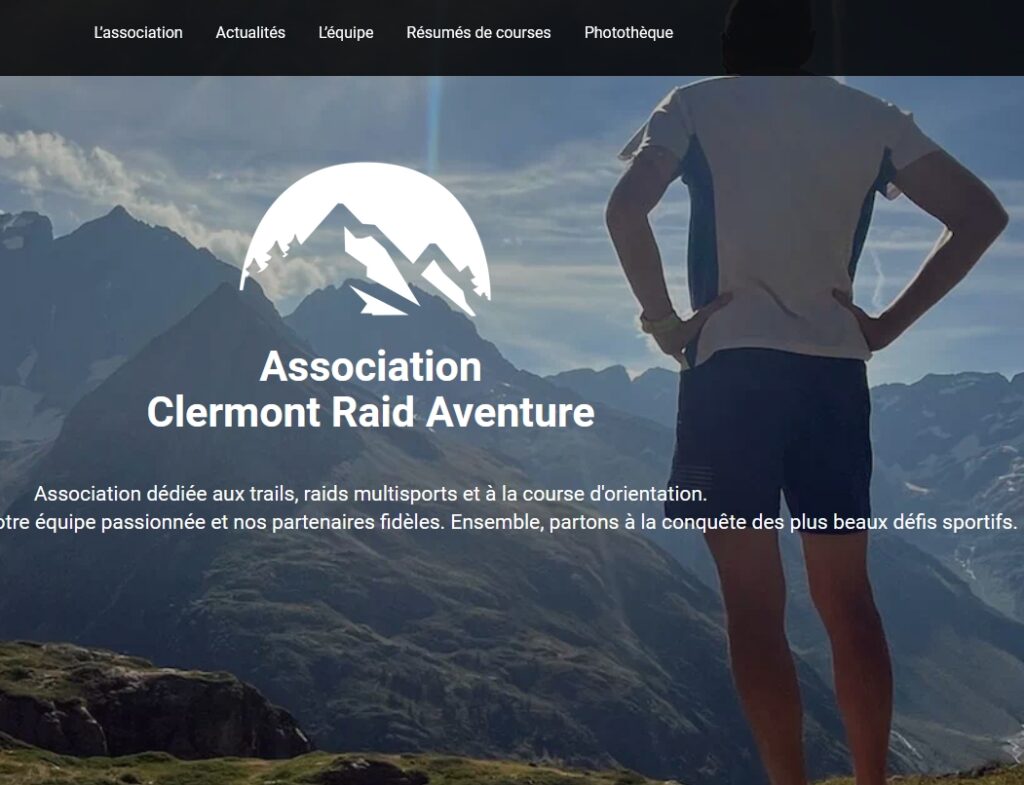Click the vertical light beam in the sky
Viewport: 1024px width, 785px height.
434,124
